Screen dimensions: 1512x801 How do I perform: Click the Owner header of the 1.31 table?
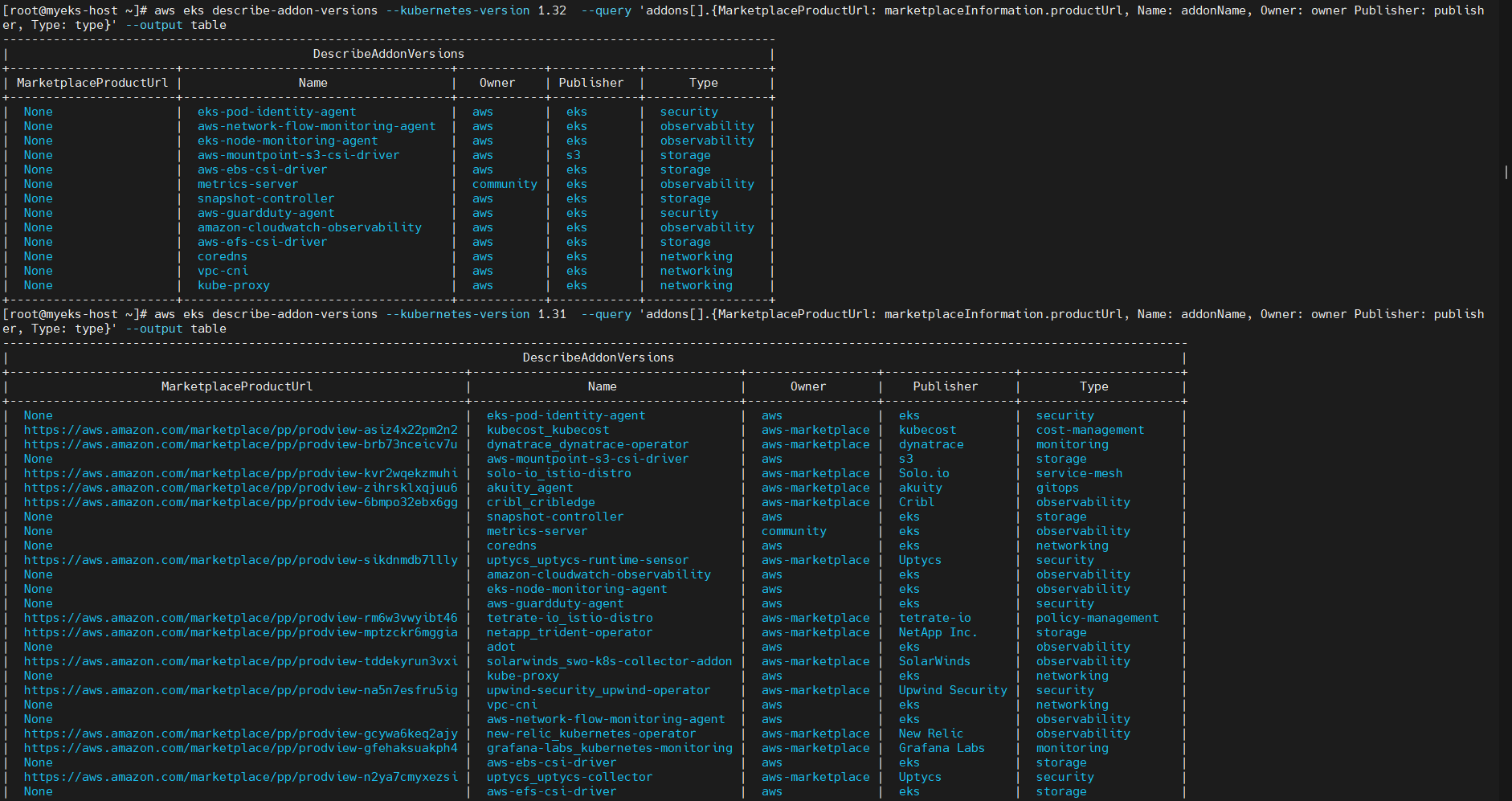808,386
